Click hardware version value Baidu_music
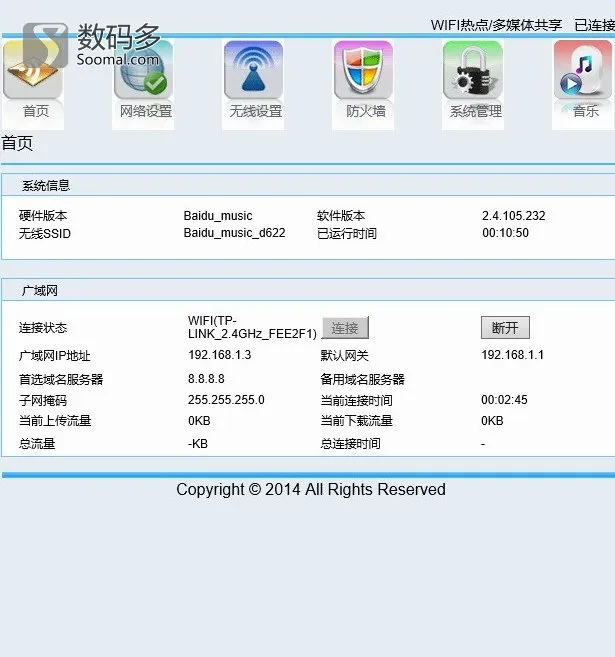 pyautogui.click(x=218, y=216)
